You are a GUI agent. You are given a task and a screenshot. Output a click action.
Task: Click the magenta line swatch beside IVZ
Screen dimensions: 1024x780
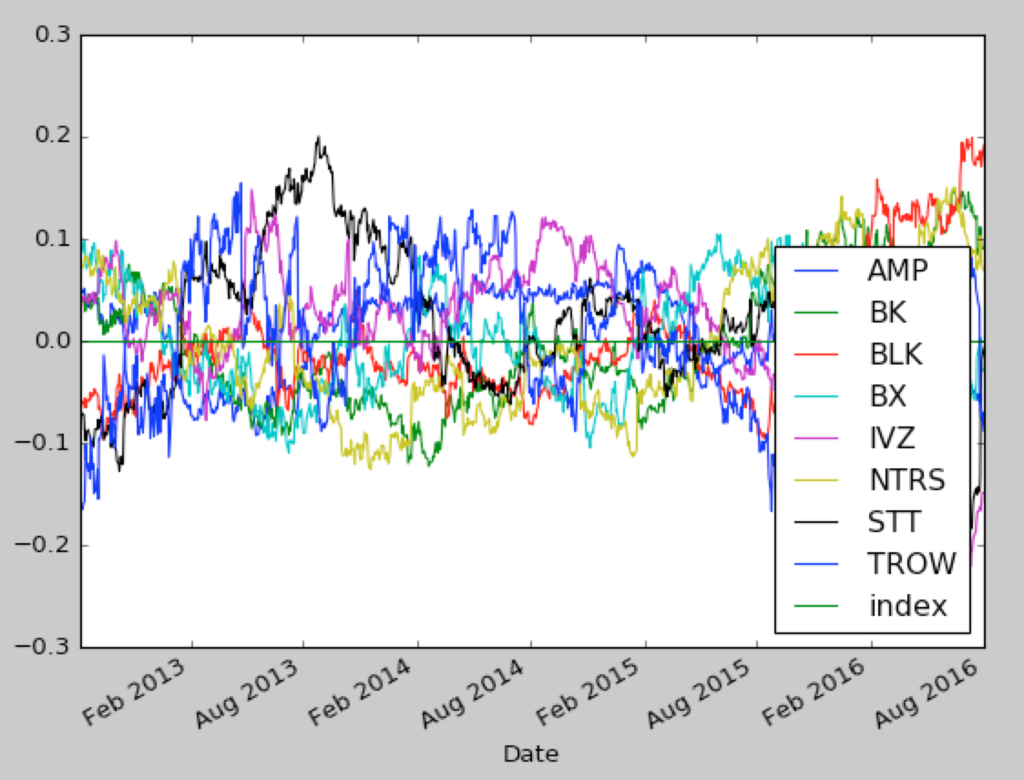coord(816,438)
